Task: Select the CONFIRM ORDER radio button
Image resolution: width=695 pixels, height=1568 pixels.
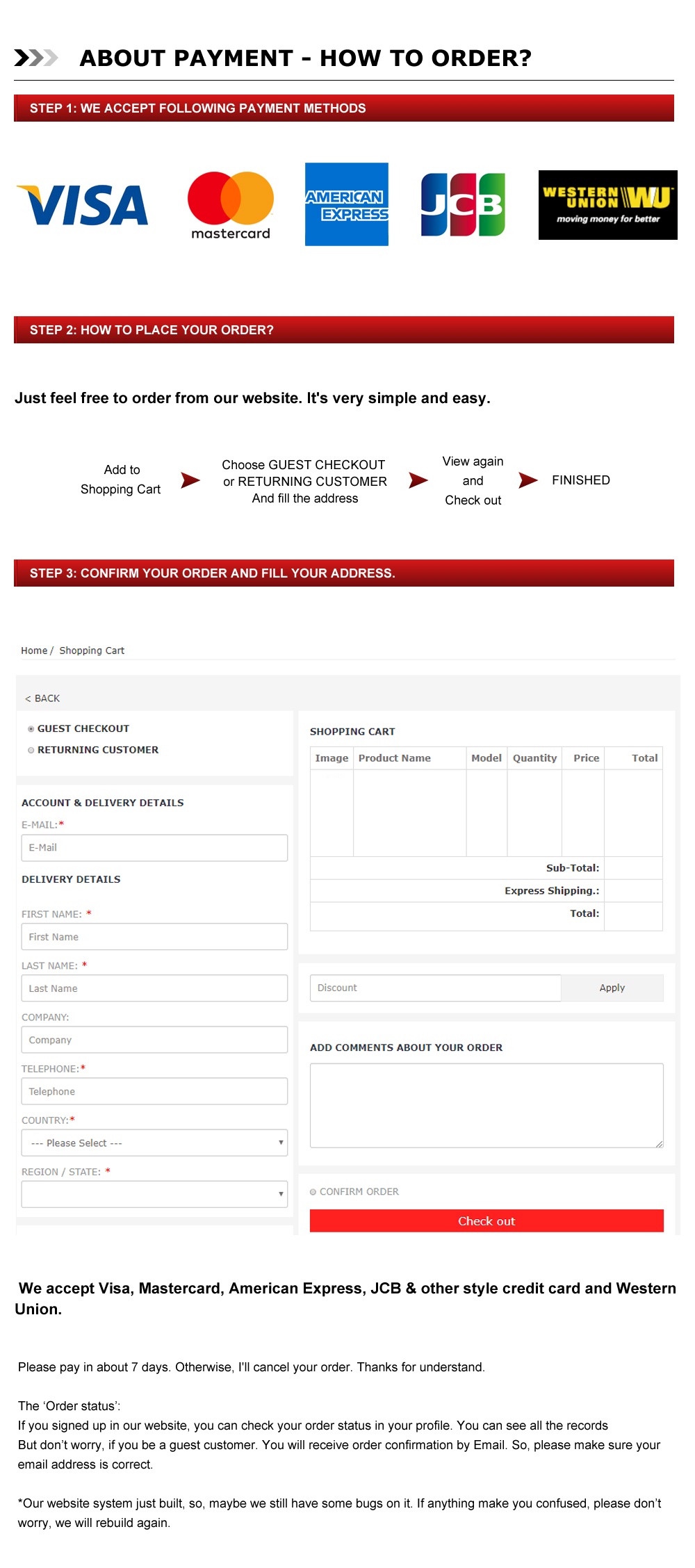Action: point(313,1192)
